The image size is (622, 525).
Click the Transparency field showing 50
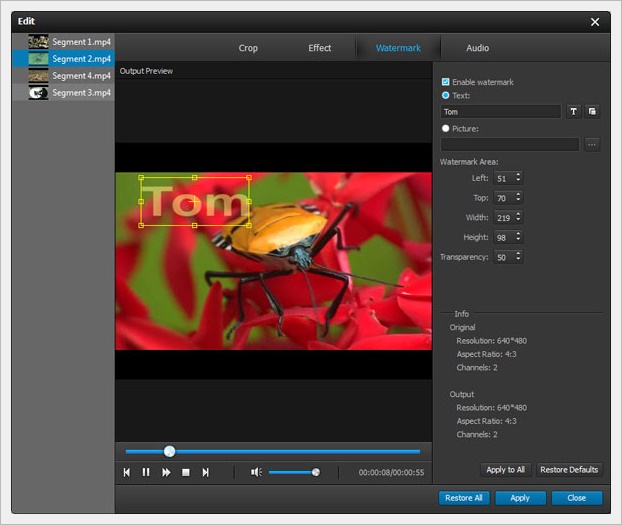tap(504, 257)
